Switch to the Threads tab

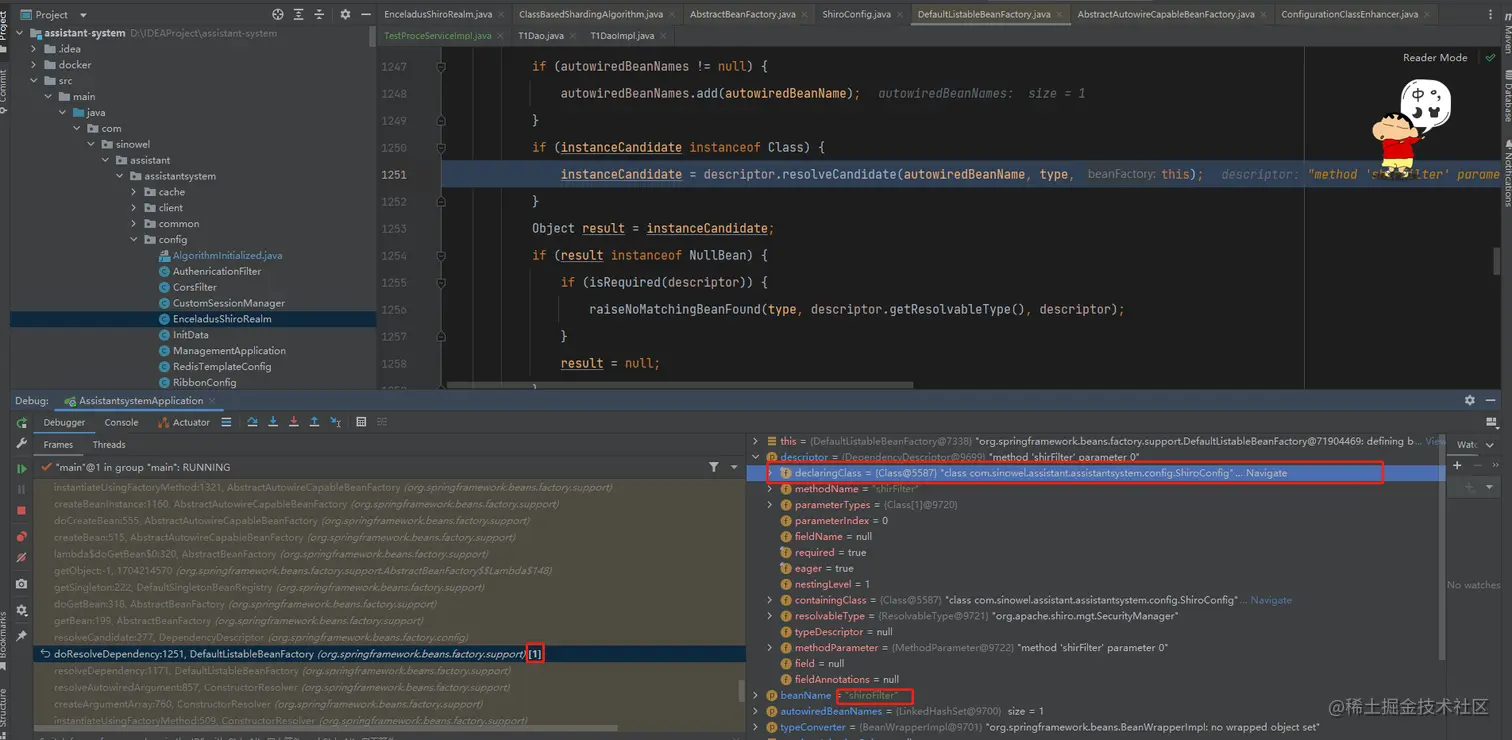click(109, 445)
